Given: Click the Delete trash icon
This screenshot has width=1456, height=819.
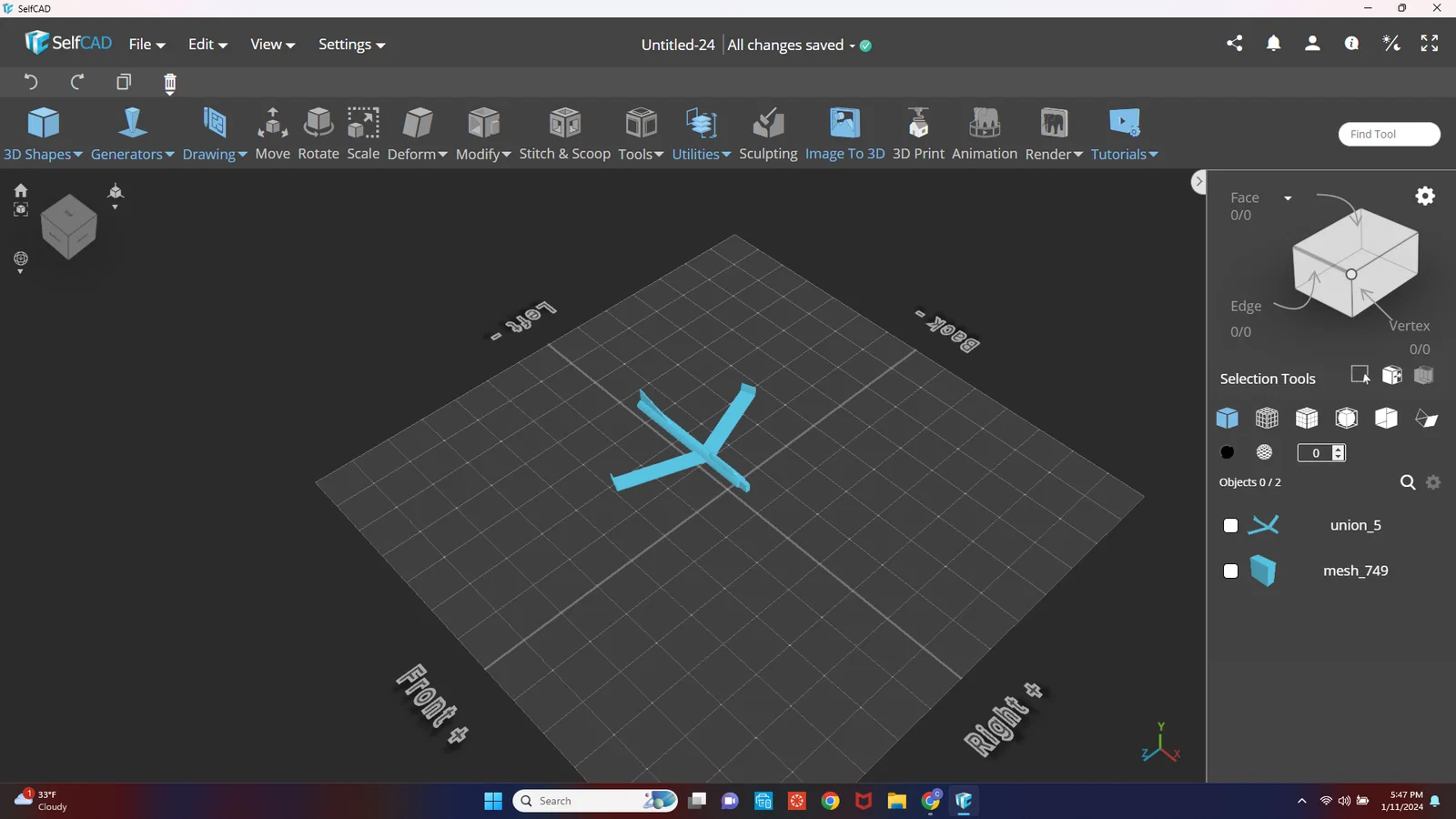Looking at the screenshot, I should (170, 84).
